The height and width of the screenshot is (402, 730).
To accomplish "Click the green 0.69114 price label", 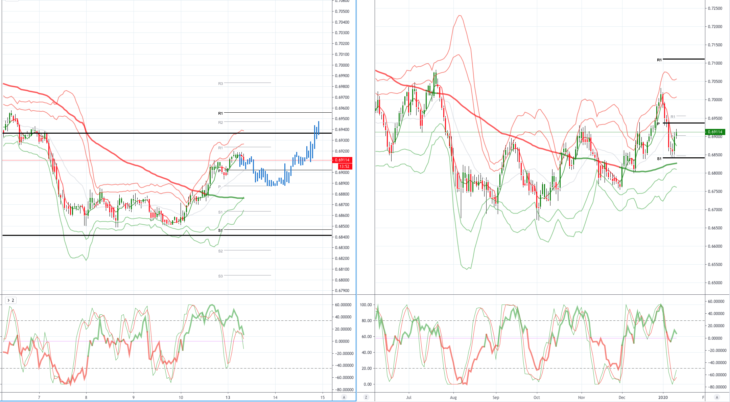I will pos(715,132).
